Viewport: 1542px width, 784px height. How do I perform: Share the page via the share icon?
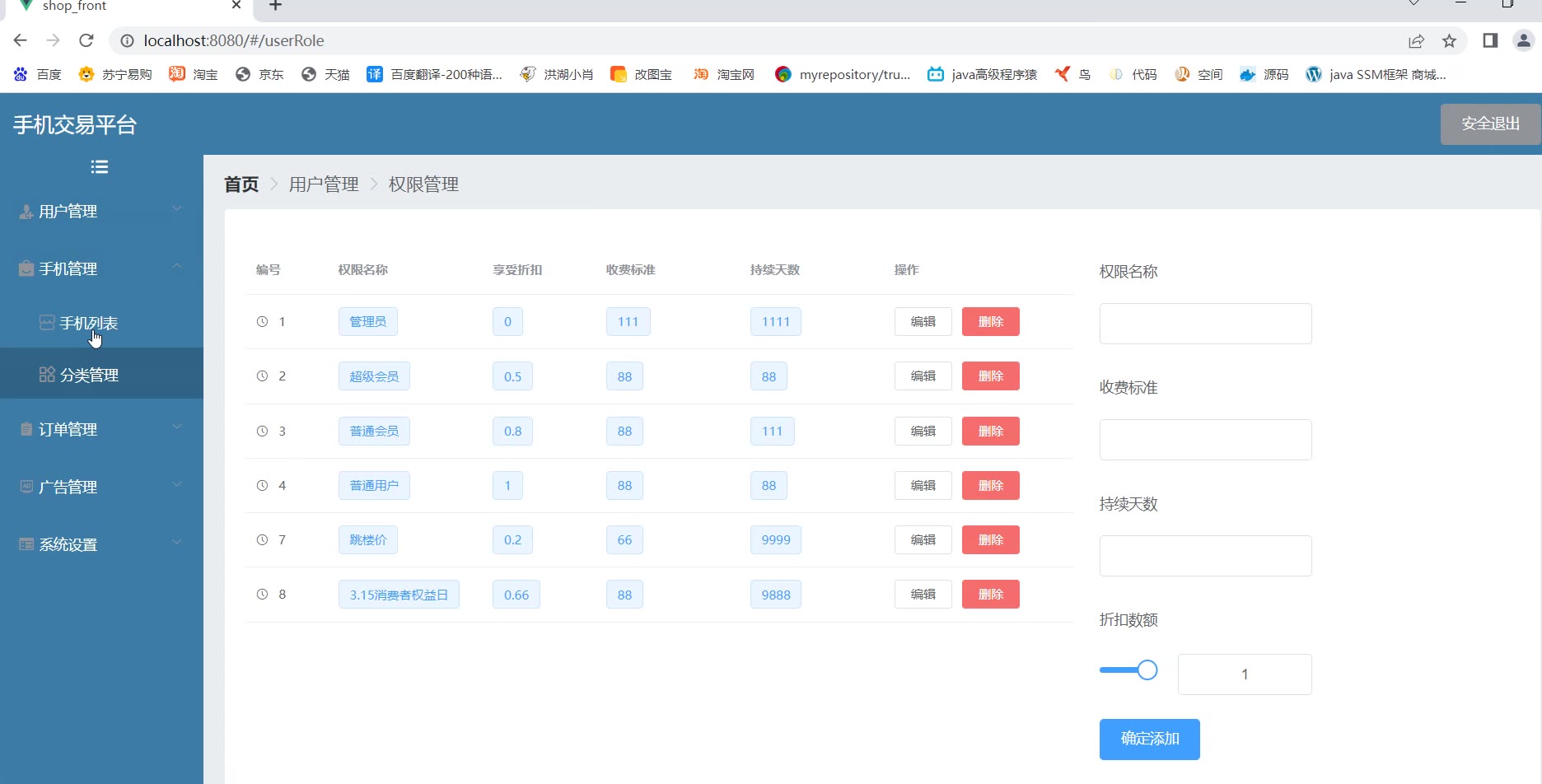[x=1417, y=40]
